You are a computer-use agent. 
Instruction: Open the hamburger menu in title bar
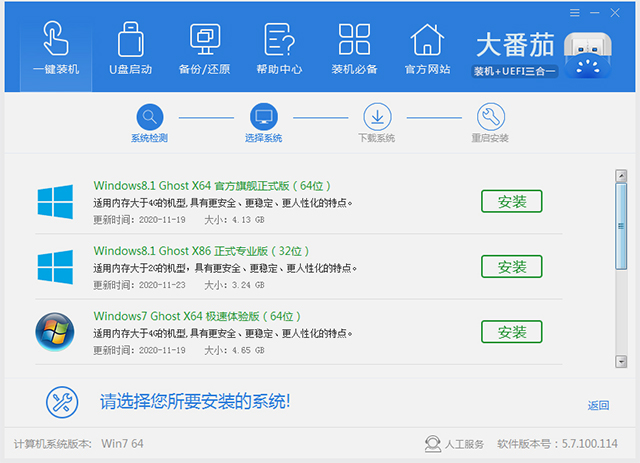tap(575, 13)
